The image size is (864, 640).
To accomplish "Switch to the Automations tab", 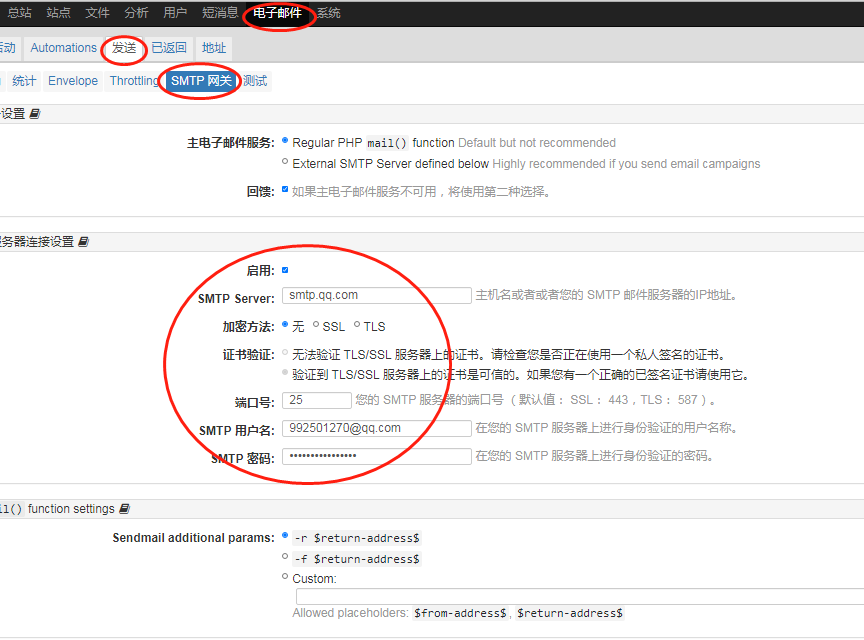I will pyautogui.click(x=63, y=48).
